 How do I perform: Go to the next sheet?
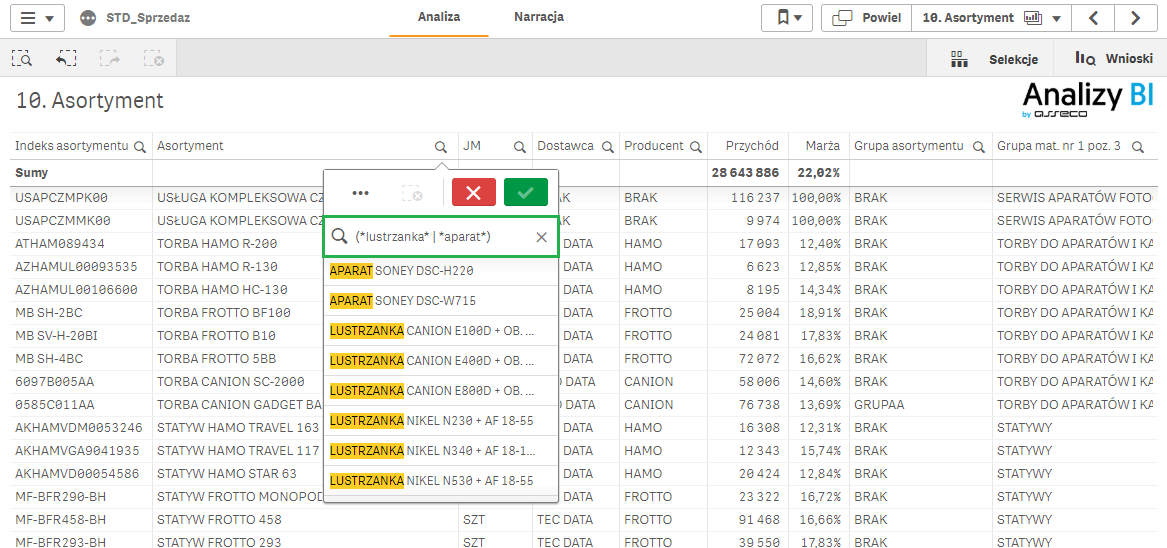pyautogui.click(x=1135, y=18)
